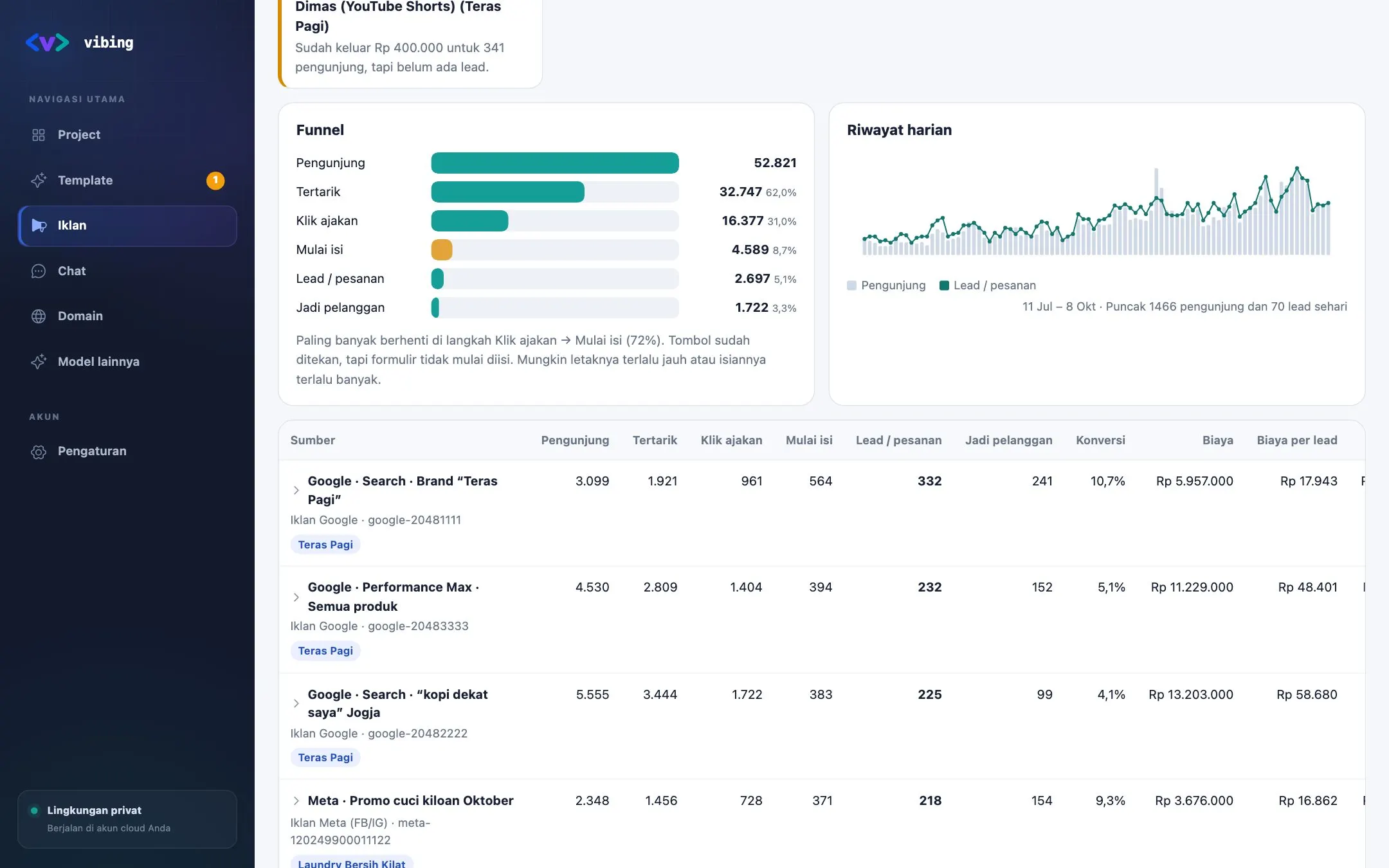The image size is (1389, 868).
Task: Click the Lead / pesanan legend swatch
Action: (944, 285)
